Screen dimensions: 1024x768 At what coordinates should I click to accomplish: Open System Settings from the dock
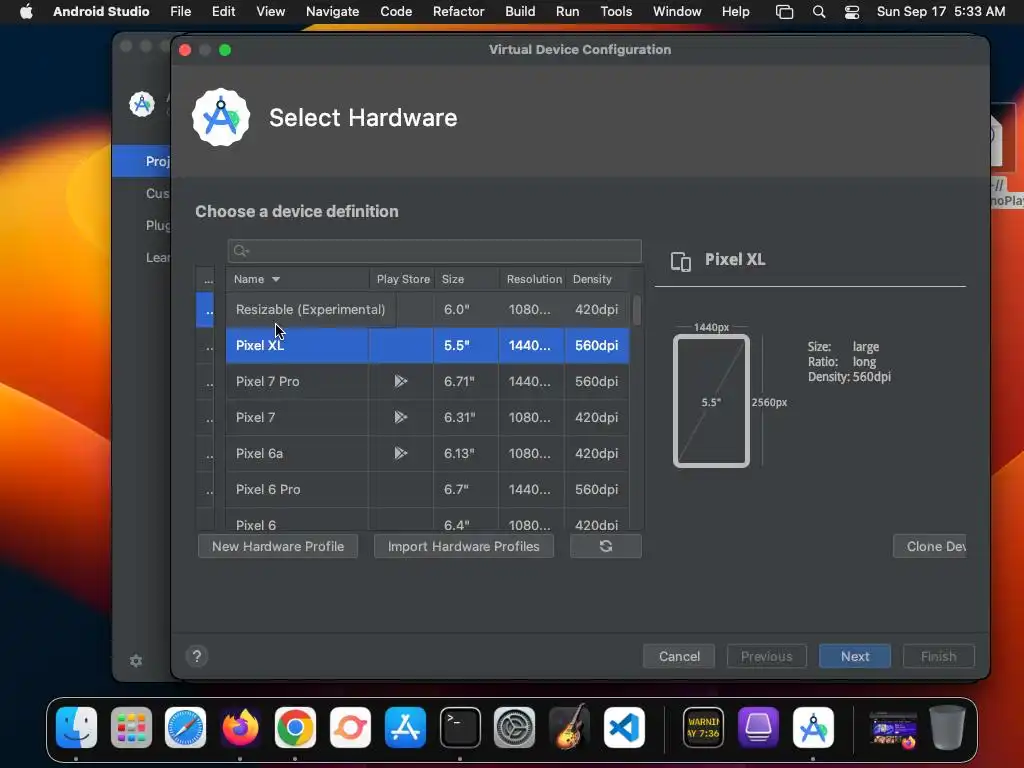(515, 727)
